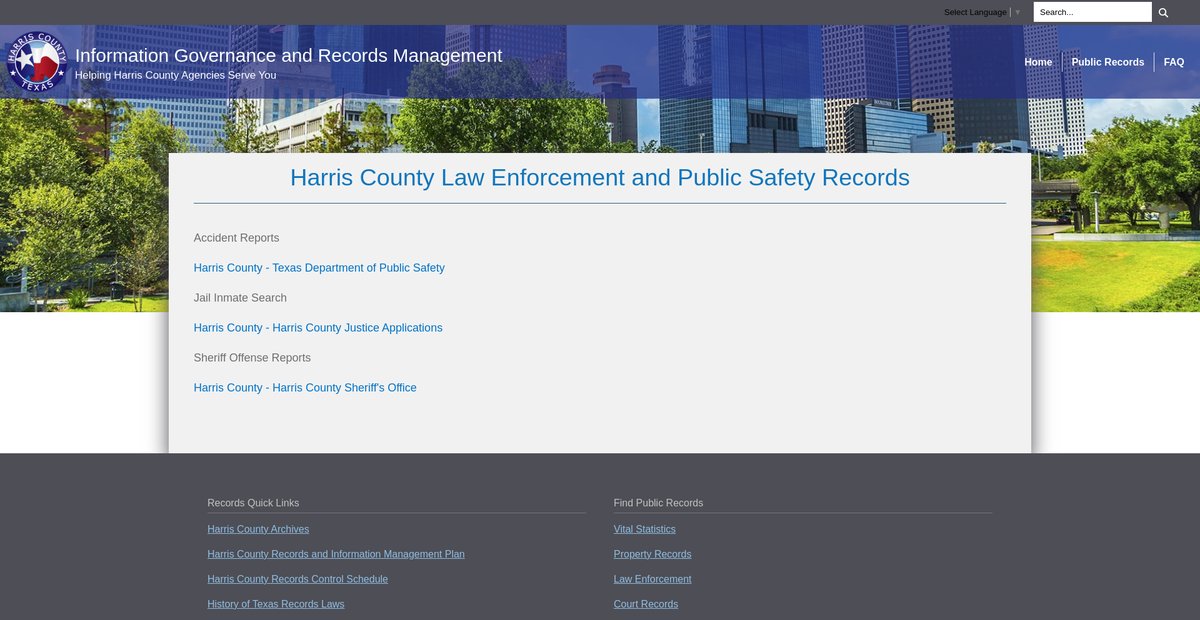The width and height of the screenshot is (1200, 620).
Task: Click the Sheriff Offense Reports heading text
Action: [x=252, y=358]
